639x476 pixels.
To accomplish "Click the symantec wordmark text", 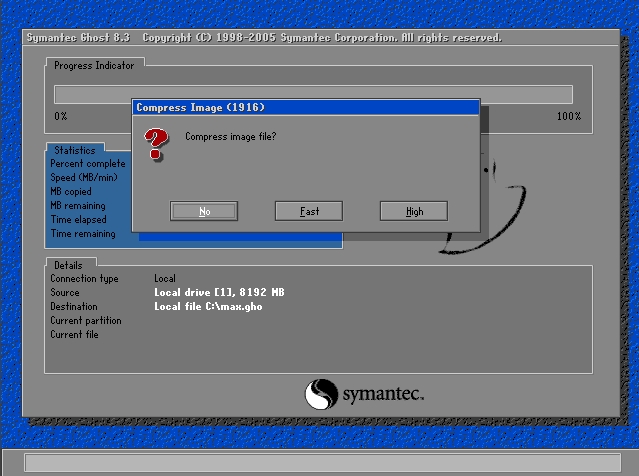I will click(385, 394).
